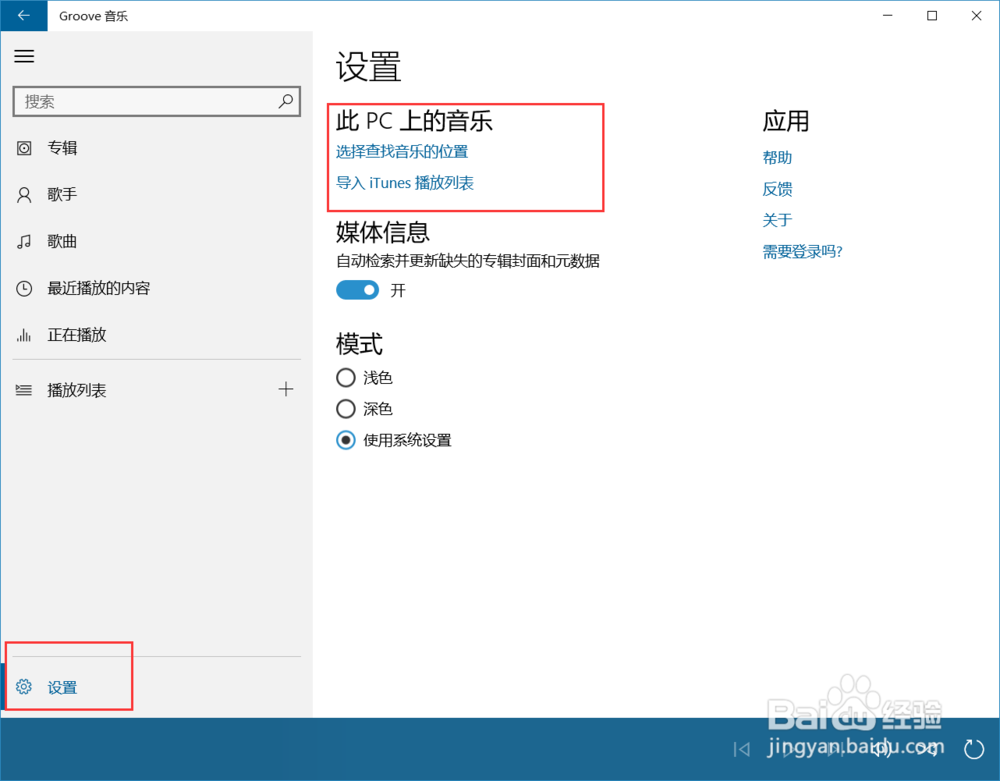Open the 反馈 feedback link
This screenshot has width=1000, height=781.
777,189
